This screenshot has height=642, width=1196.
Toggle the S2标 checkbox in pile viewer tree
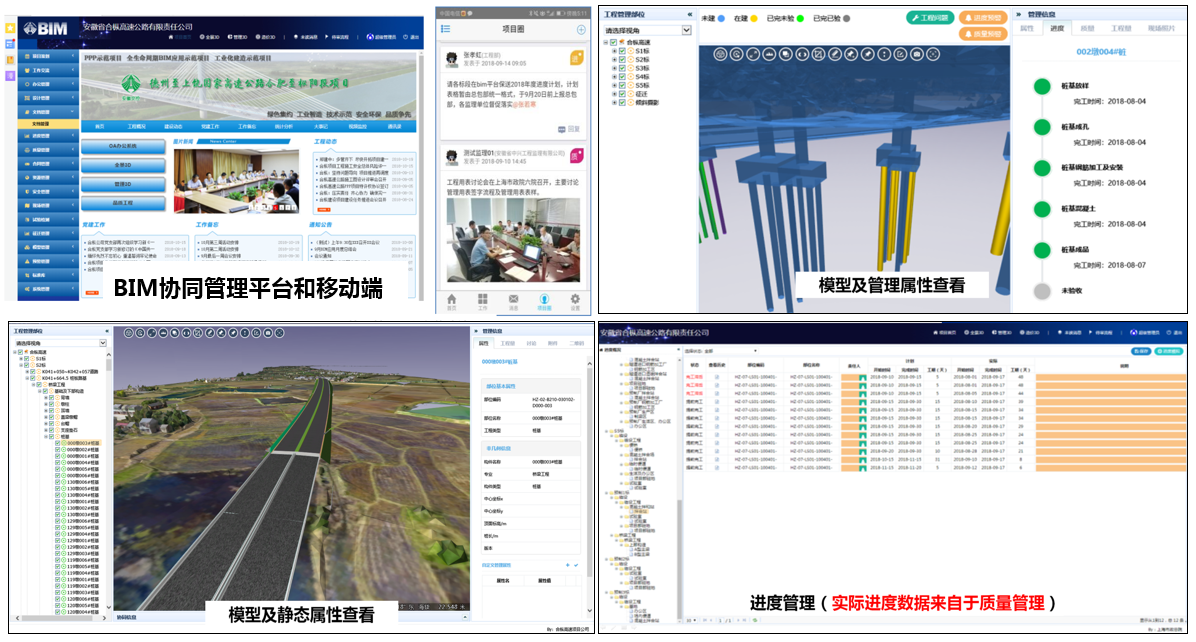[x=622, y=59]
